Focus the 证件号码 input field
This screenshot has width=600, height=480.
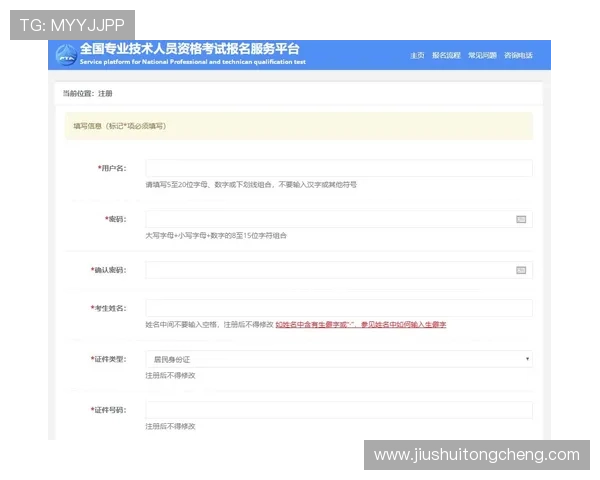point(339,410)
